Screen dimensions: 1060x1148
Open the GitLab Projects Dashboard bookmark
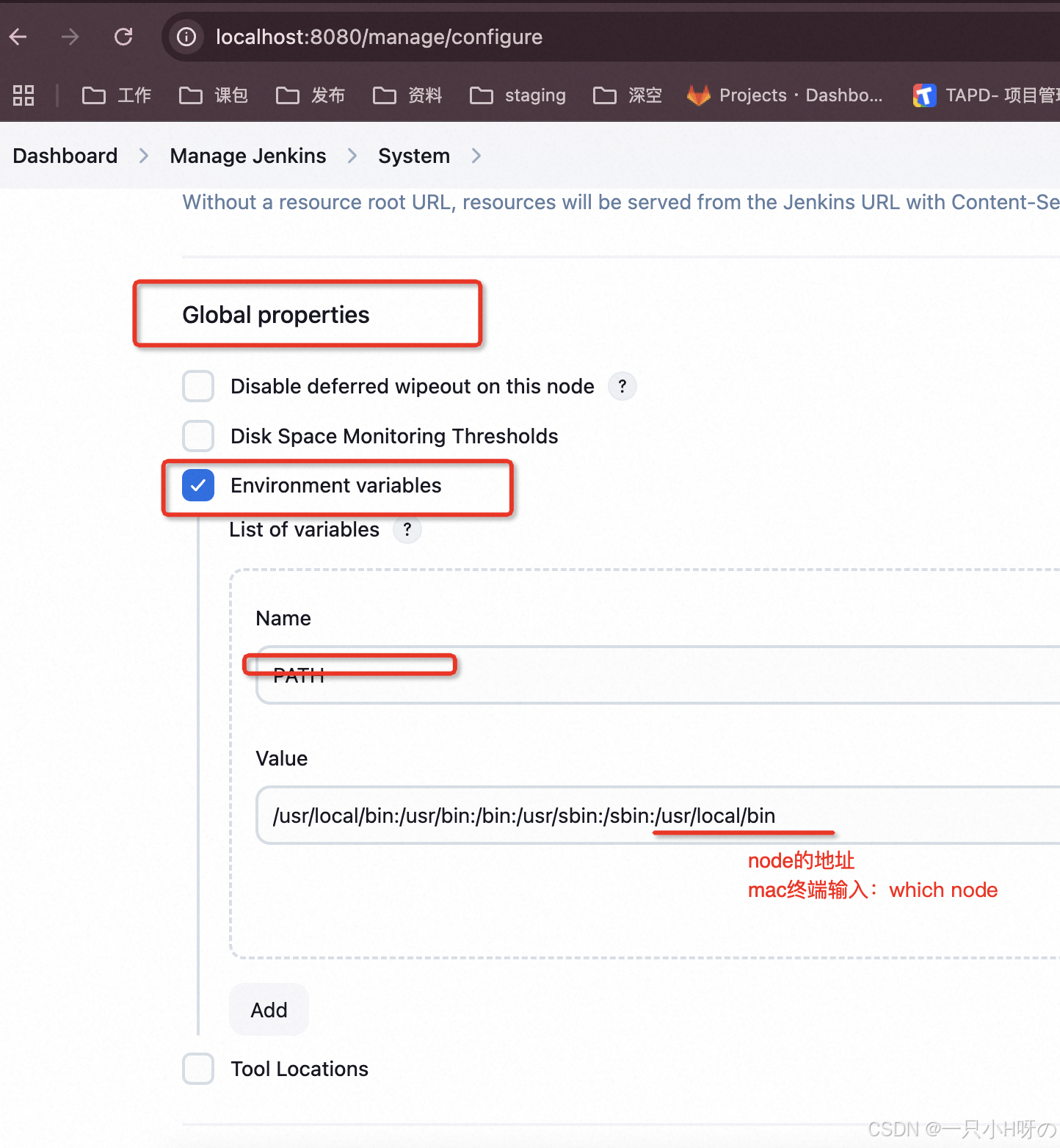click(785, 95)
